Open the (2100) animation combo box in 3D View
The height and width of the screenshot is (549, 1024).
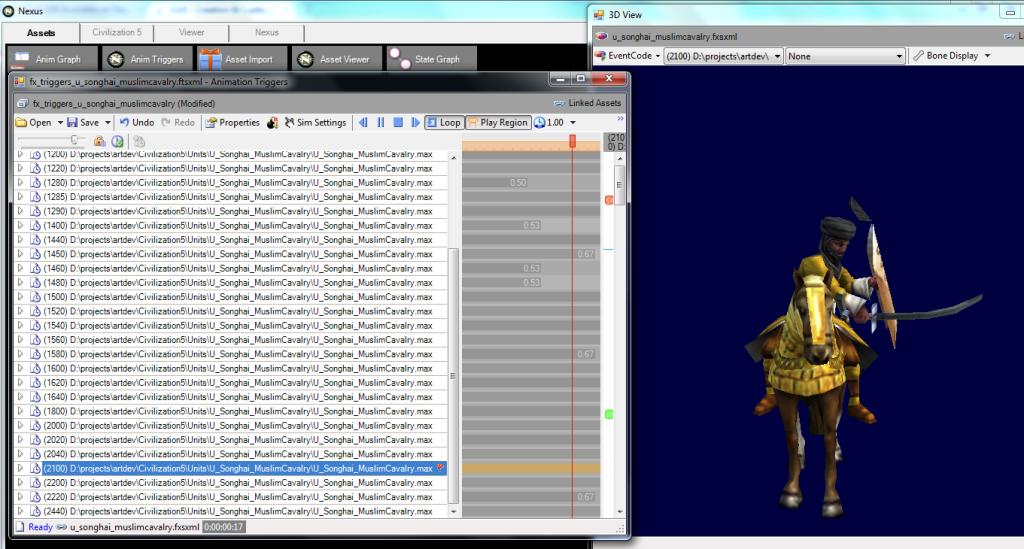tap(723, 56)
